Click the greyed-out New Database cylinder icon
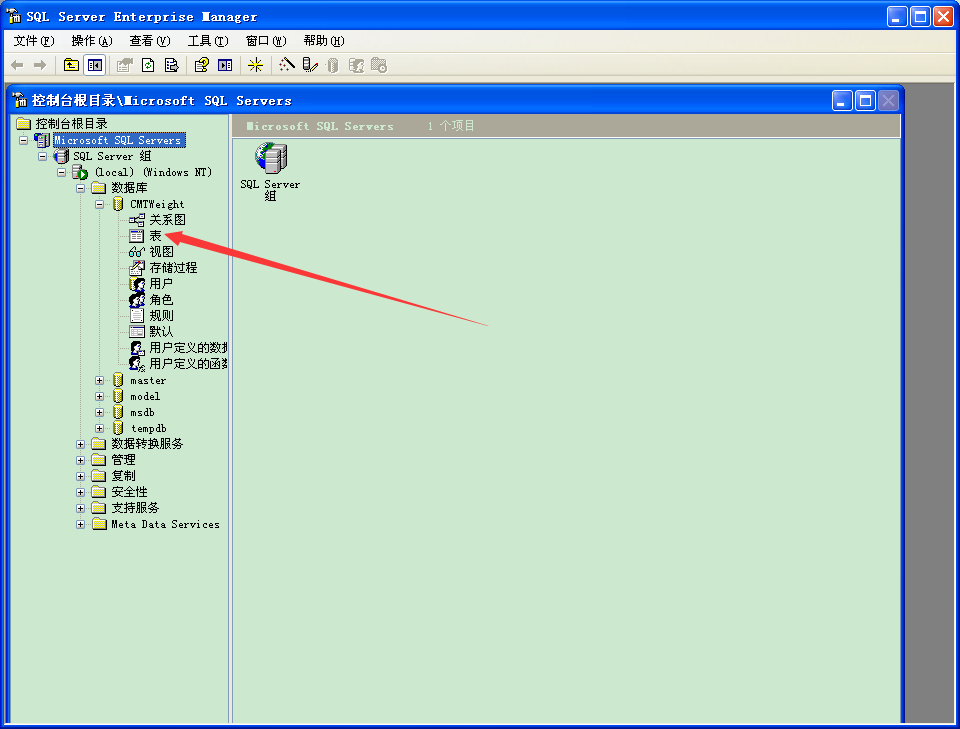Viewport: 960px width, 729px height. [x=332, y=65]
